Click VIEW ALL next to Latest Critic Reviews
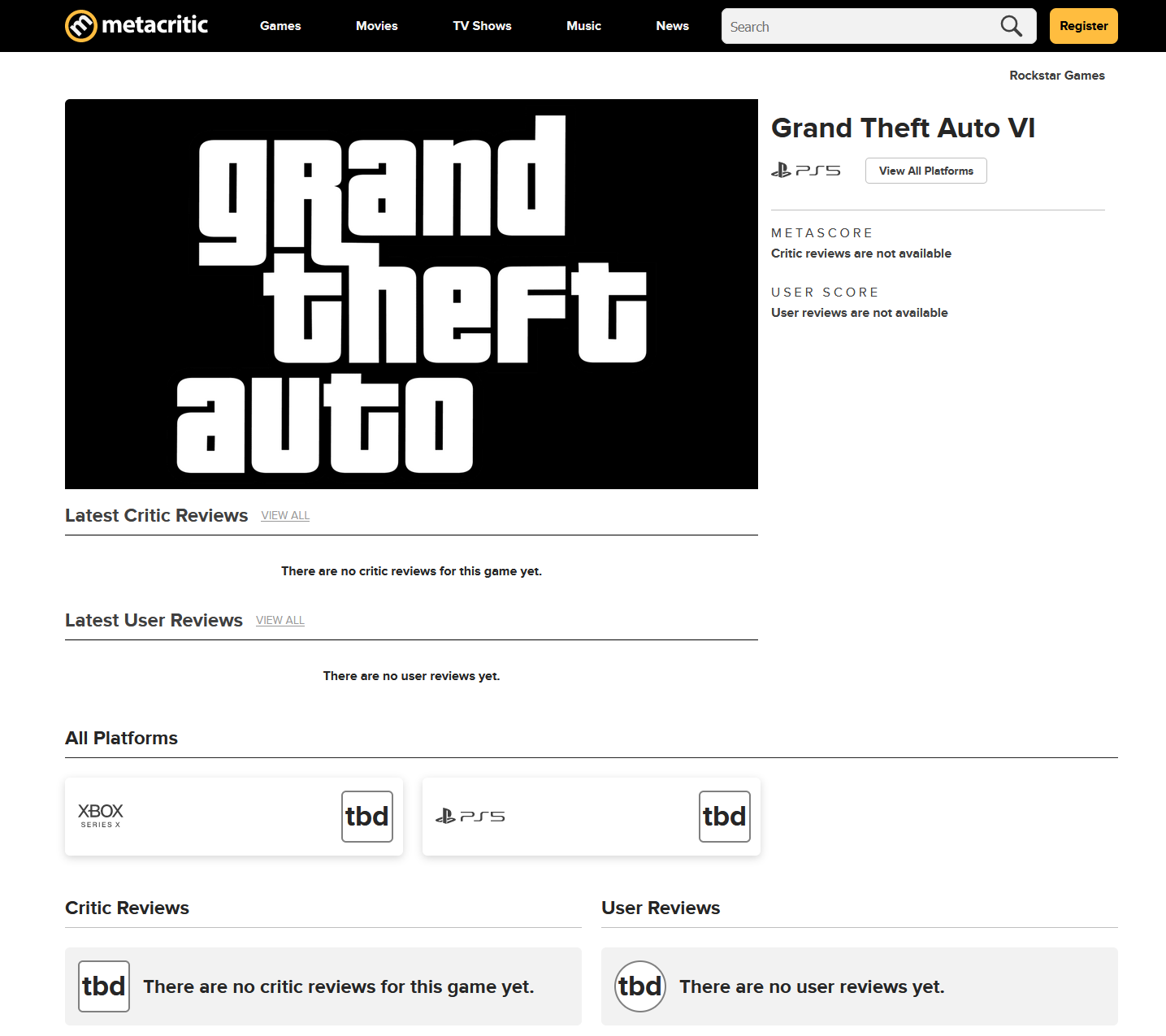Screen dimensions: 1166x1036 pyautogui.click(x=285, y=515)
